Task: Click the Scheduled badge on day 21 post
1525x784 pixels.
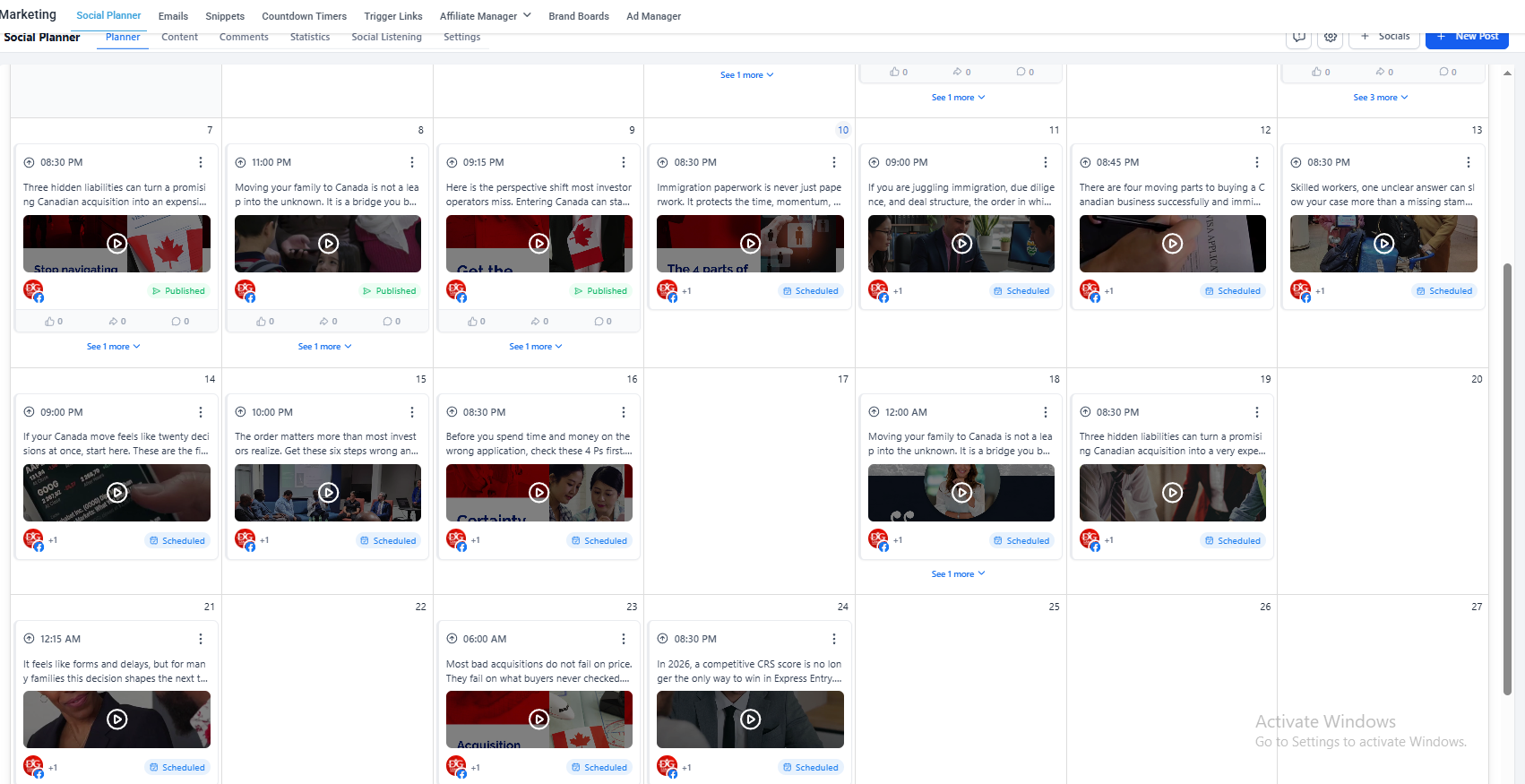Action: click(x=177, y=767)
